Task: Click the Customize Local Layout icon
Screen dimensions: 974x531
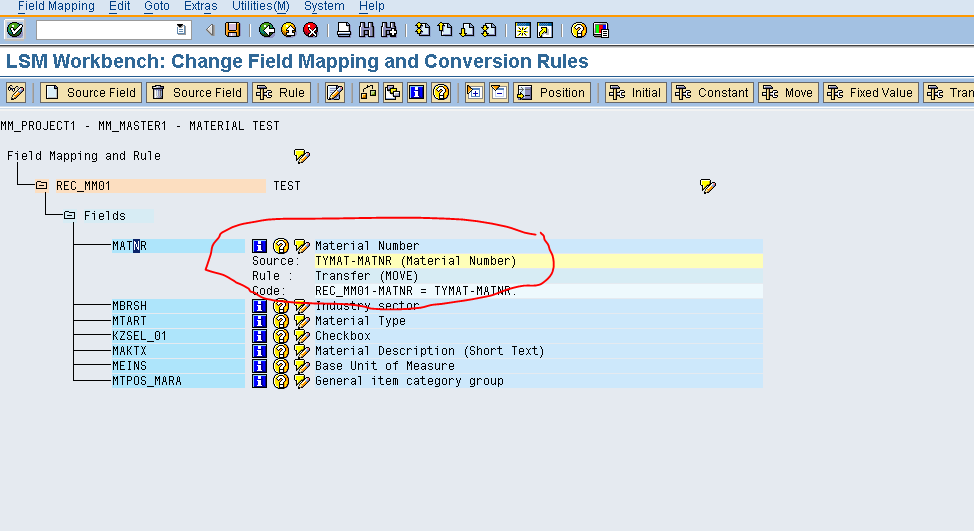Action: tap(601, 29)
